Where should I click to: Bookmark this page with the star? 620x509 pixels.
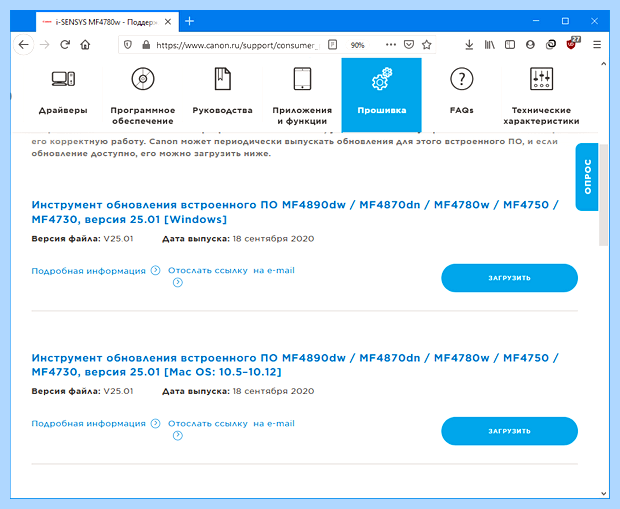pyautogui.click(x=426, y=45)
